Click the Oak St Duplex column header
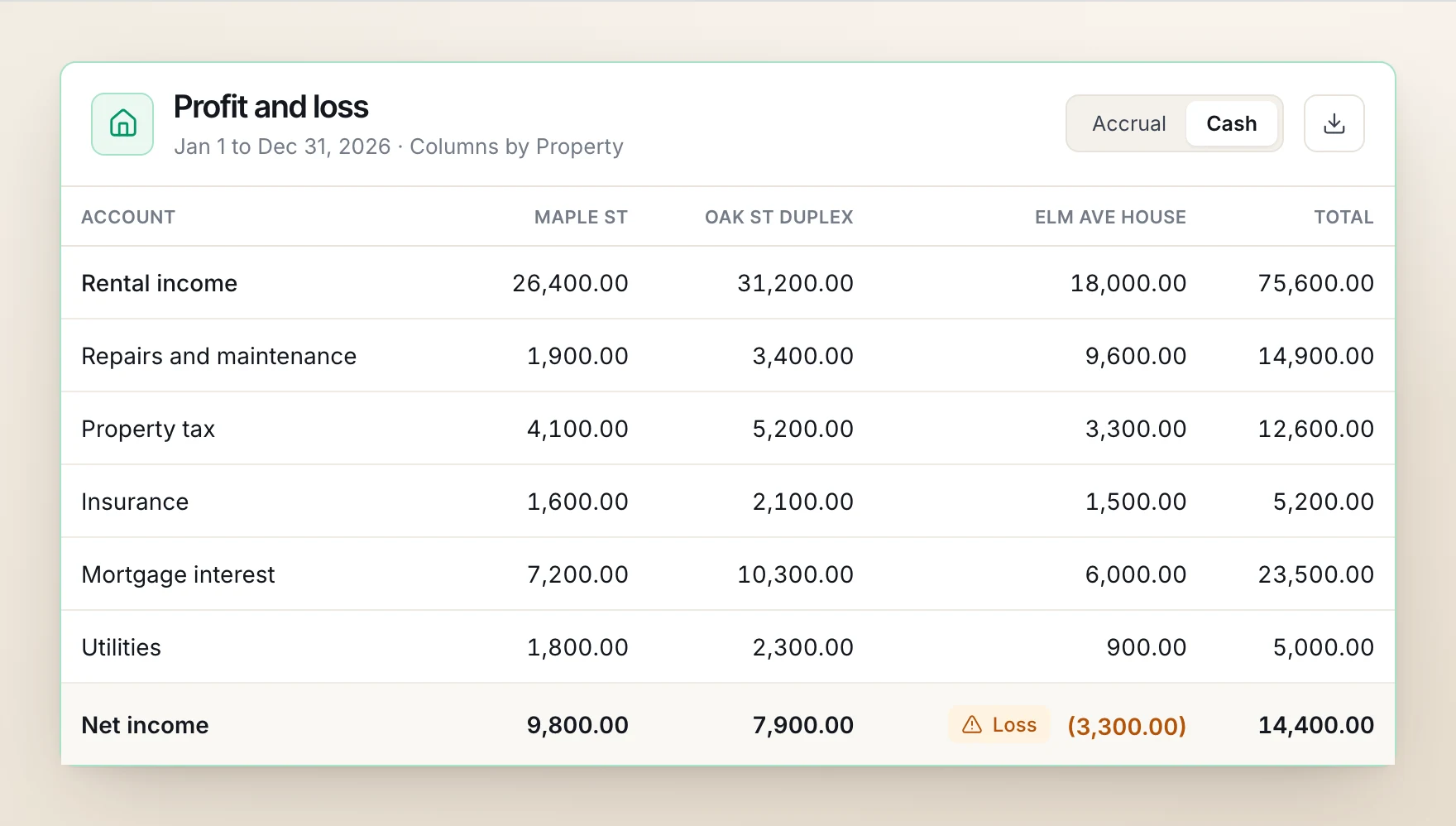This screenshot has height=826, width=1456. tap(778, 217)
